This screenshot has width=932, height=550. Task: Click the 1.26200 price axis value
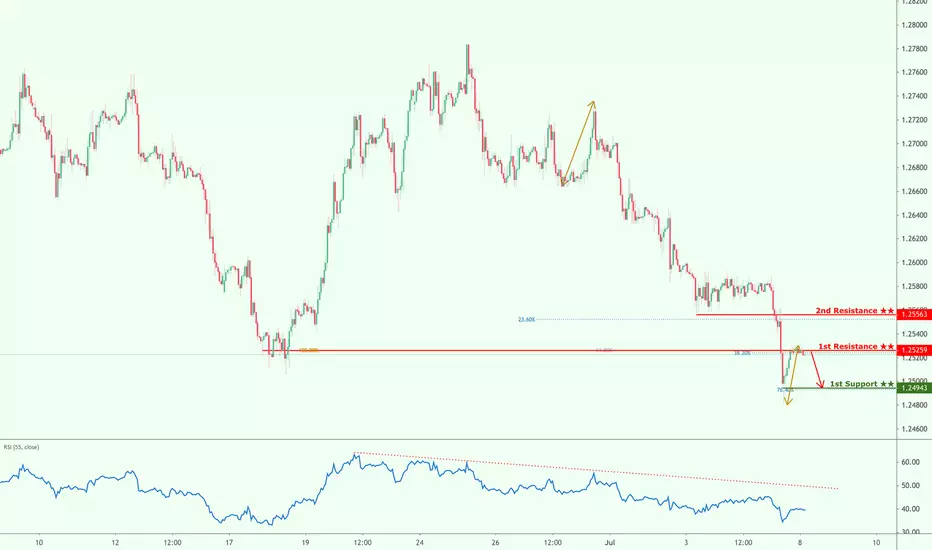[x=914, y=239]
